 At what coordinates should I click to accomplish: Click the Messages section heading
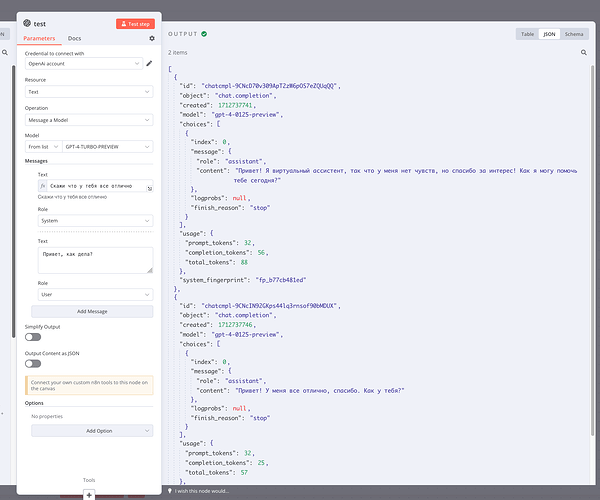36,161
